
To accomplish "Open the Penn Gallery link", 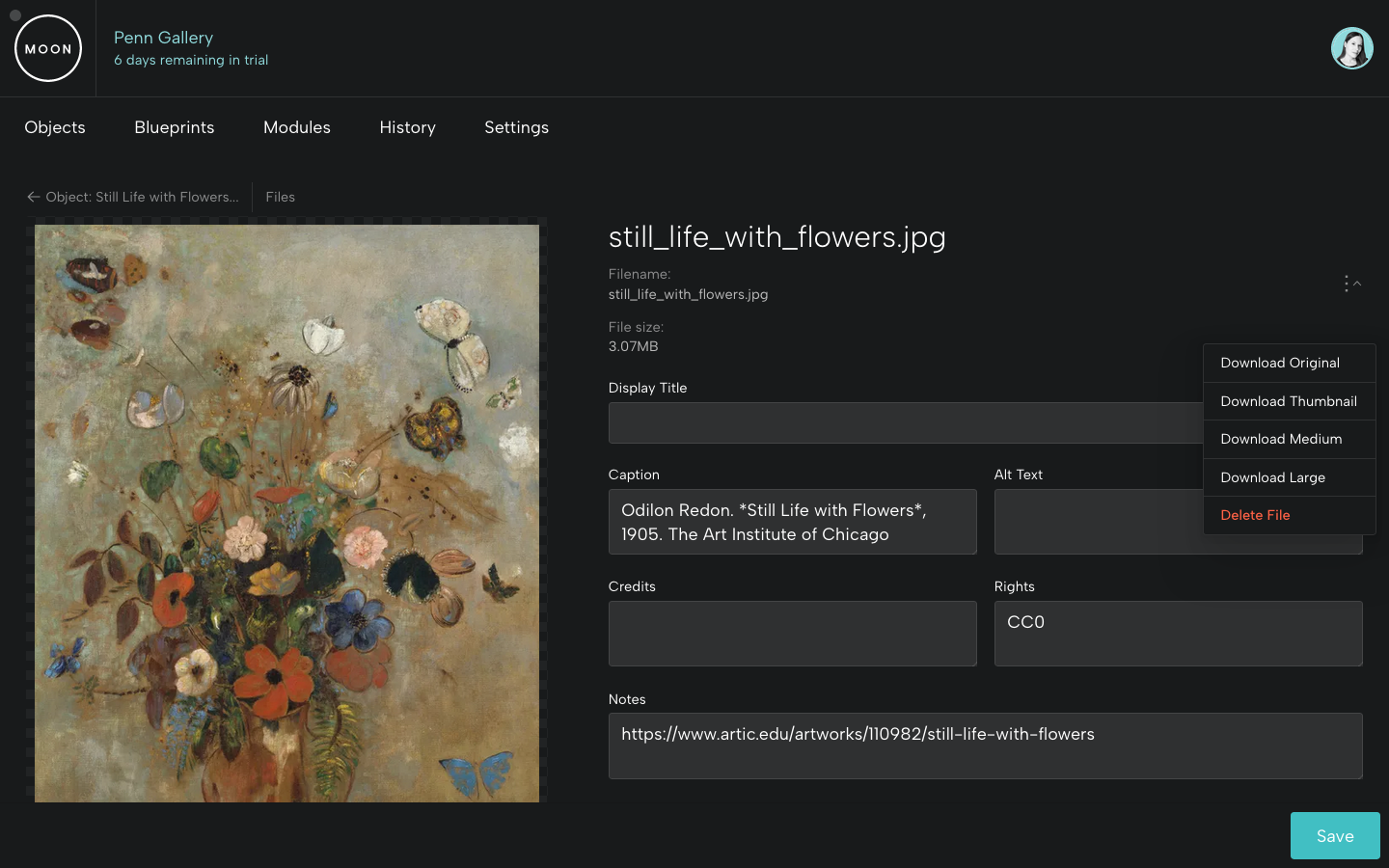I will 163,38.
